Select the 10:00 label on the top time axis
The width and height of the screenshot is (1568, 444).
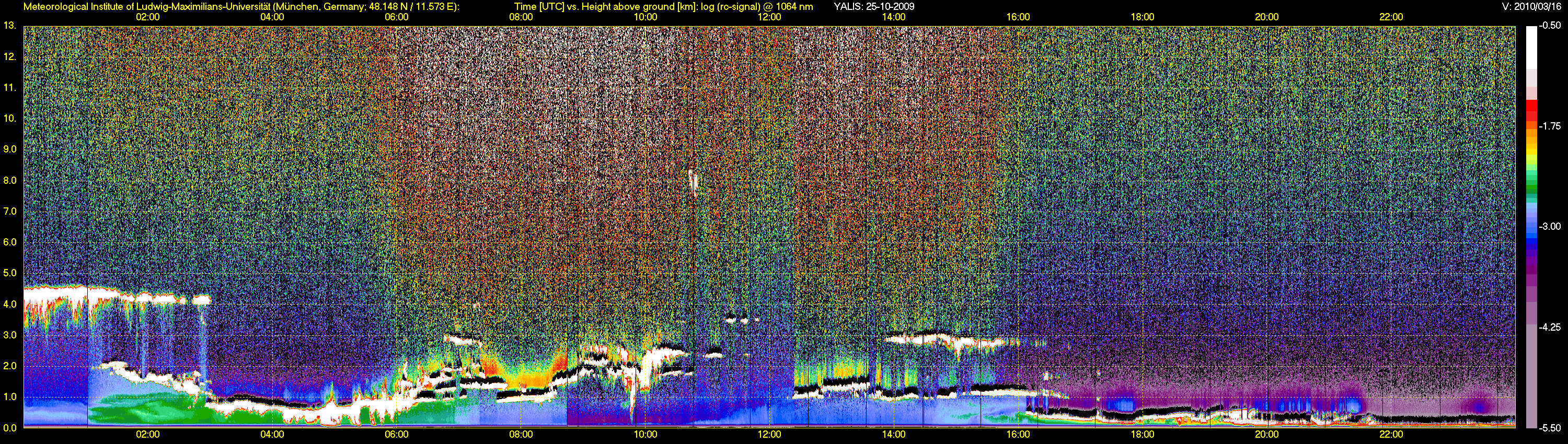(645, 17)
